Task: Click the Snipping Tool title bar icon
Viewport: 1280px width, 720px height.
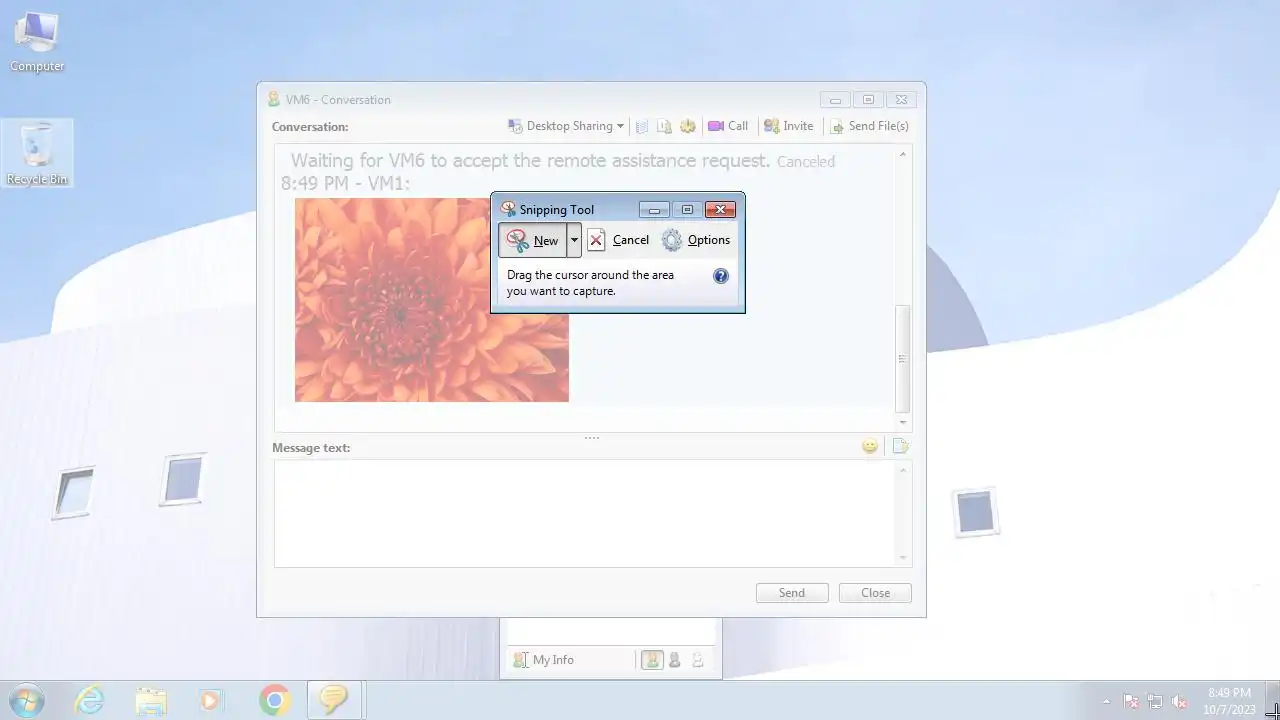Action: click(508, 209)
